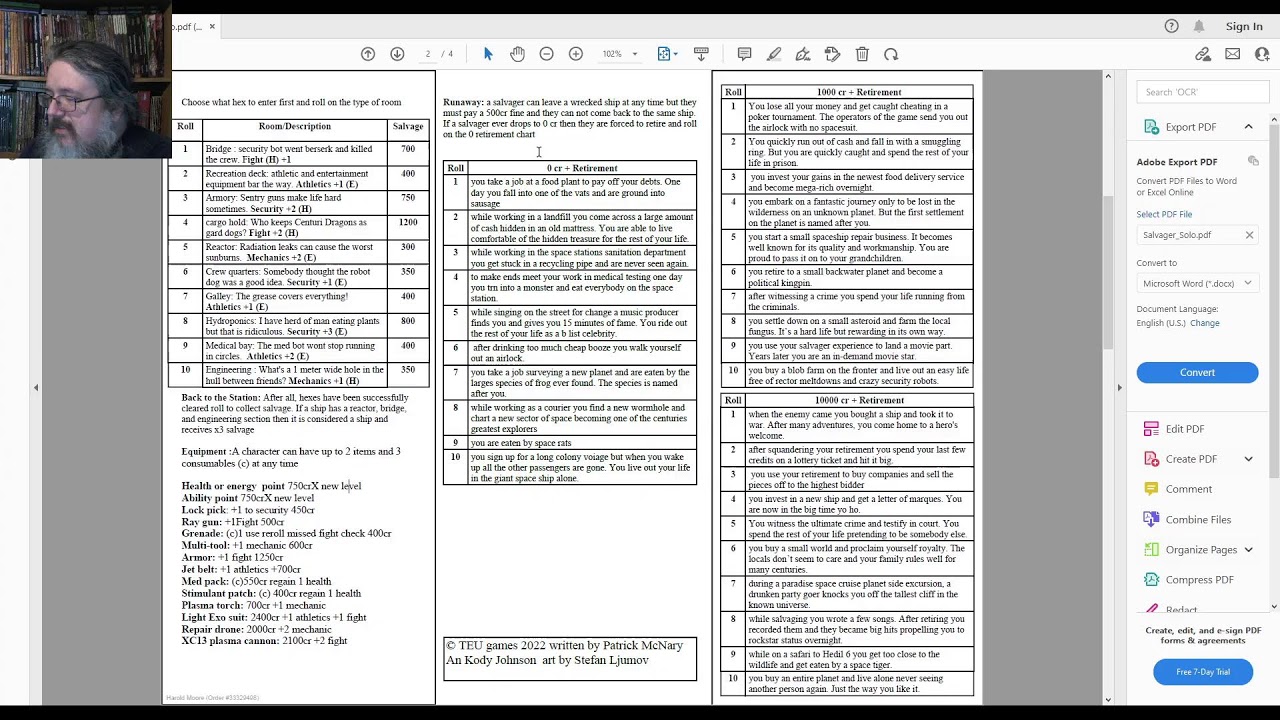Rotate the page with the rotate icon
The width and height of the screenshot is (1280, 720).
coord(891,54)
